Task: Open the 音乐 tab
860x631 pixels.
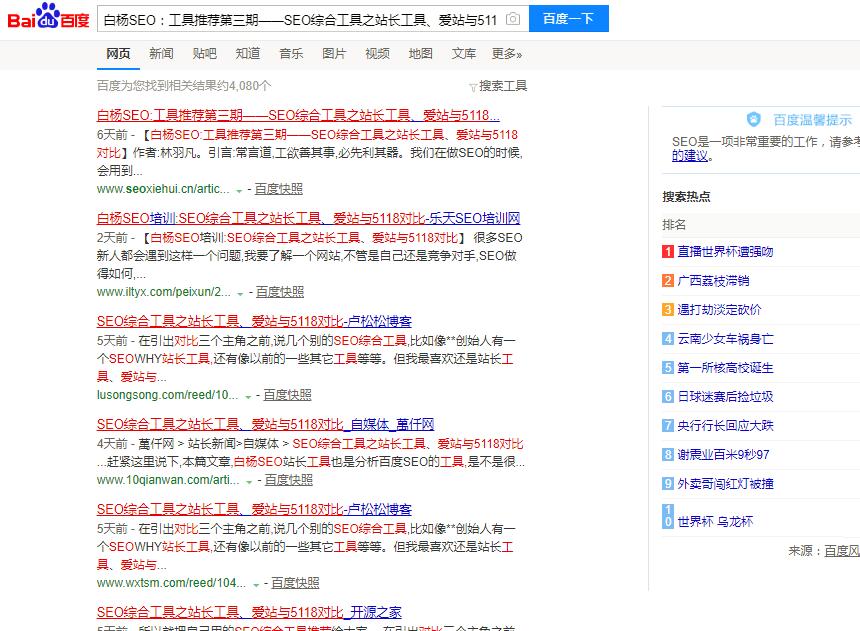Action: pos(291,54)
